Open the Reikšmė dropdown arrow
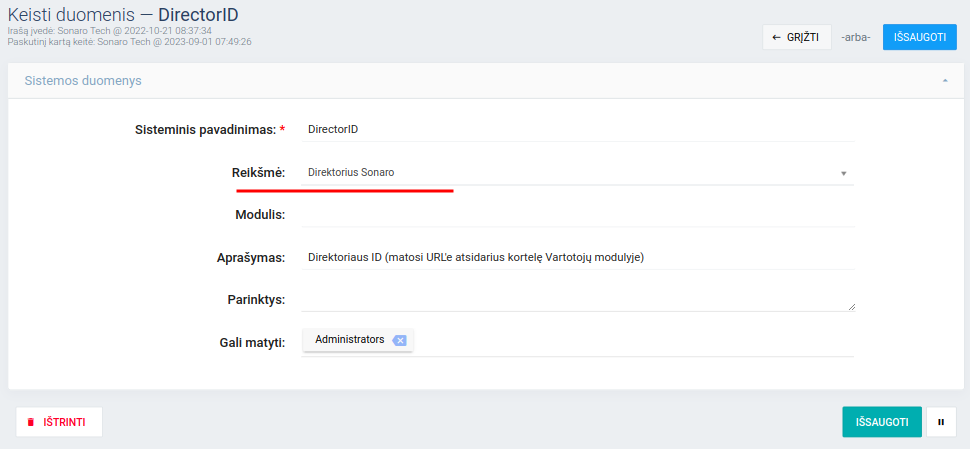Screen dimensions: 970x449 coord(843,173)
